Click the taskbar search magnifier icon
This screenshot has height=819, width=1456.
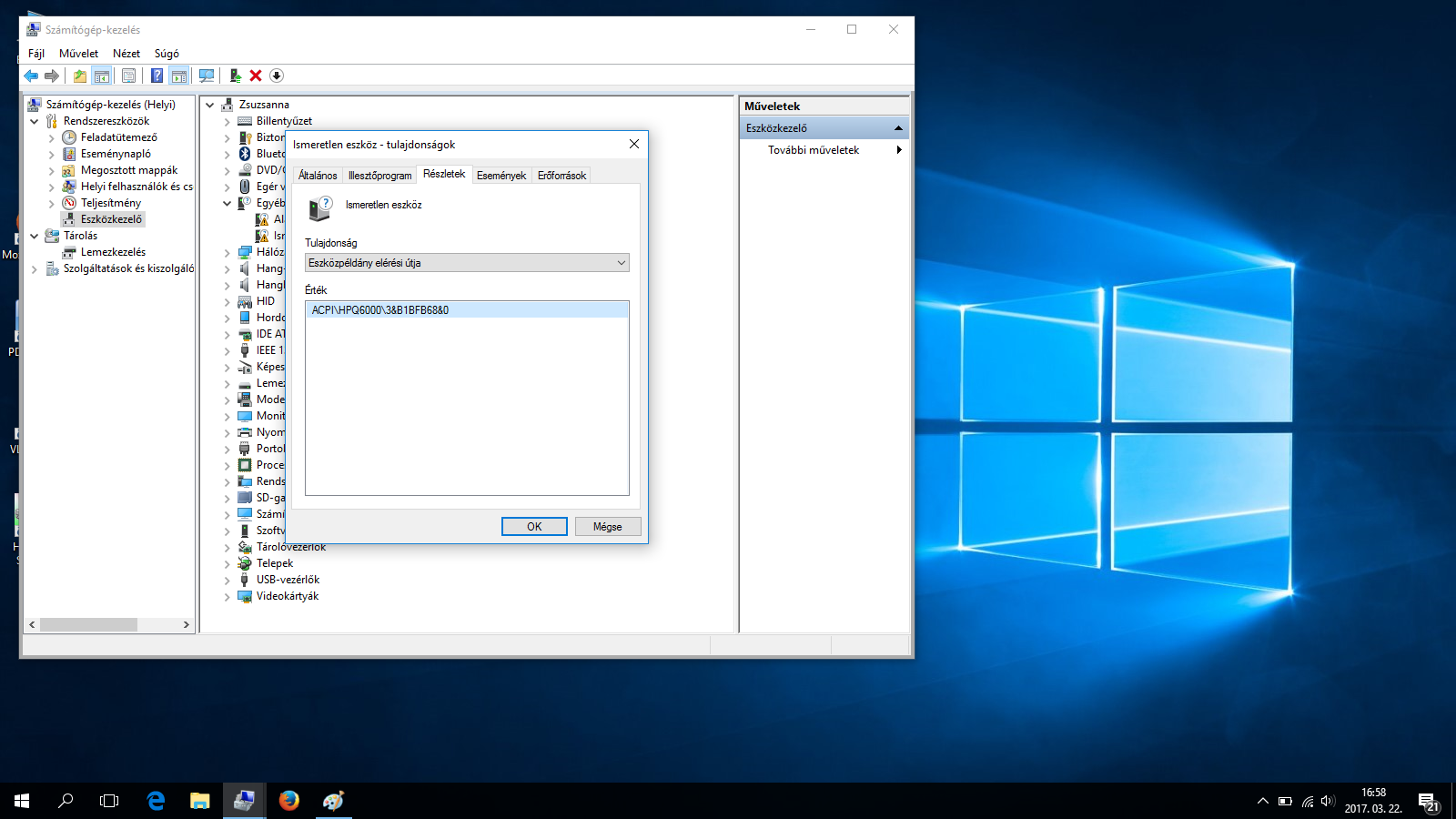pos(66,801)
